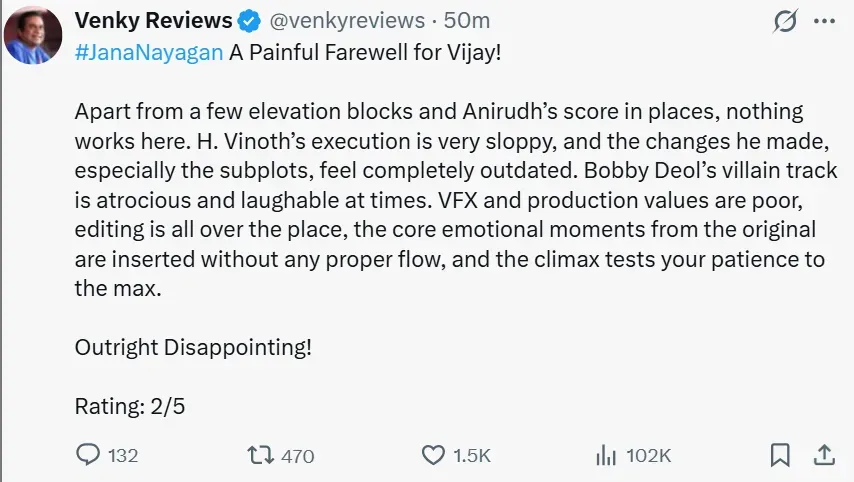Viewport: 854px width, 482px height.
Task: Click the 470 reposts count
Action: tap(298, 456)
